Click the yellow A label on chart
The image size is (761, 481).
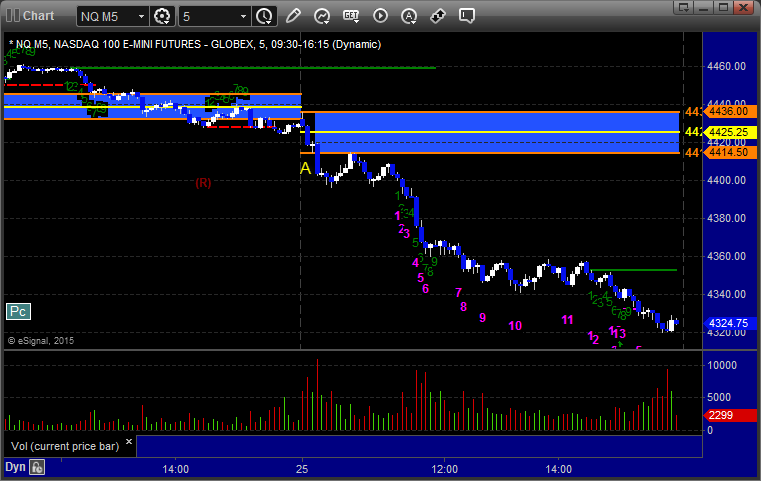click(x=305, y=168)
